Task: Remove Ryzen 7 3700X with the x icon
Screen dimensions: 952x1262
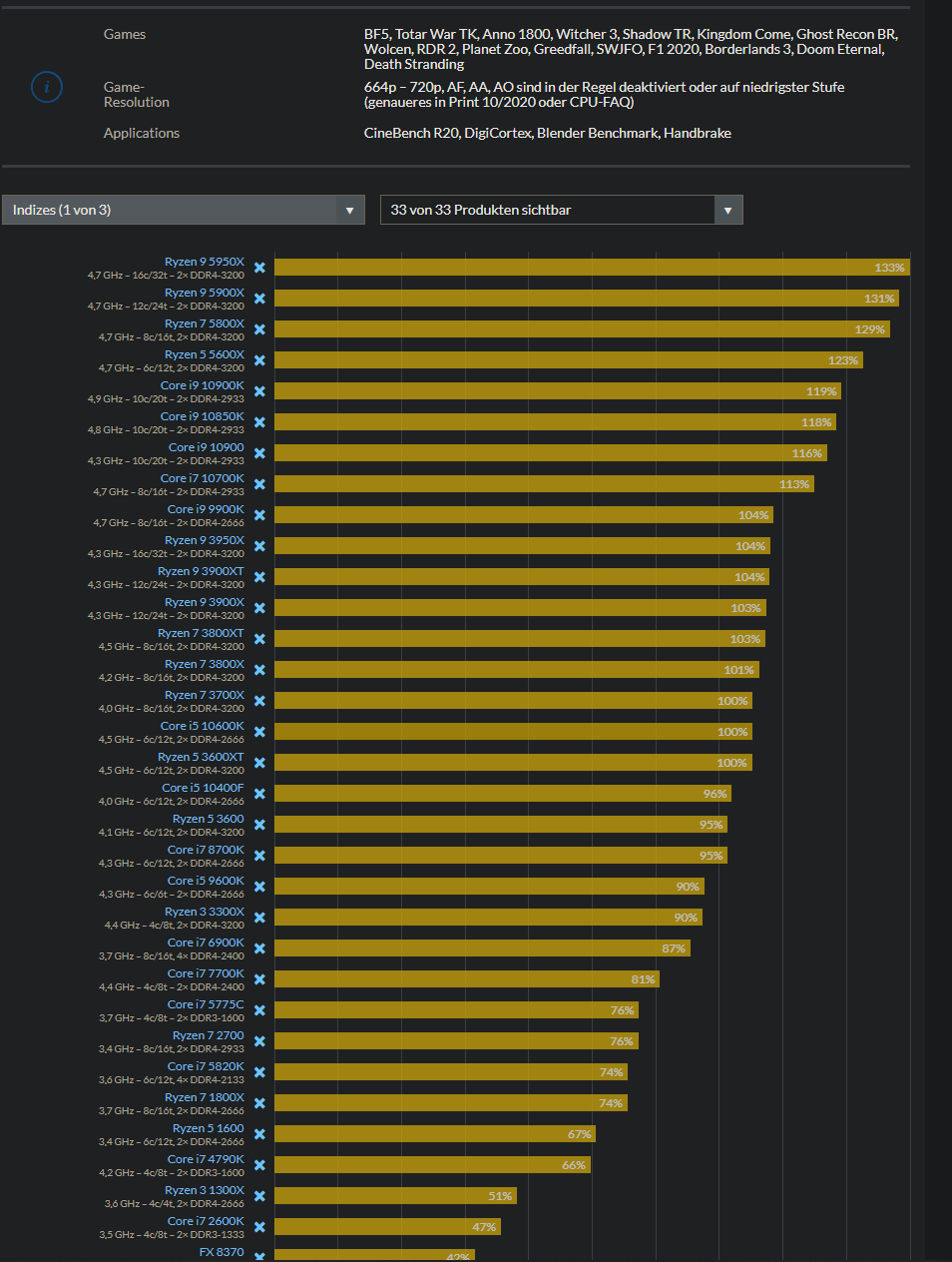Action: tap(259, 700)
